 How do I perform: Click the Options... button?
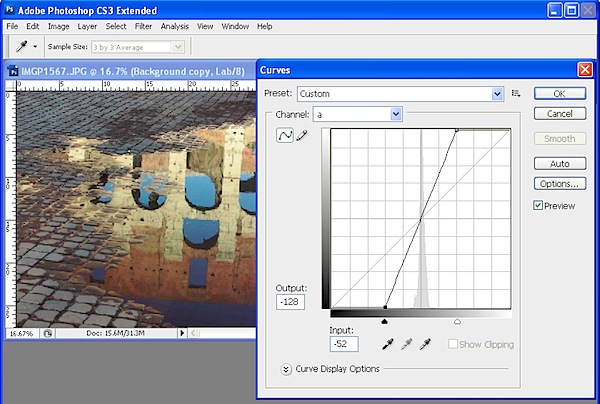(559, 184)
